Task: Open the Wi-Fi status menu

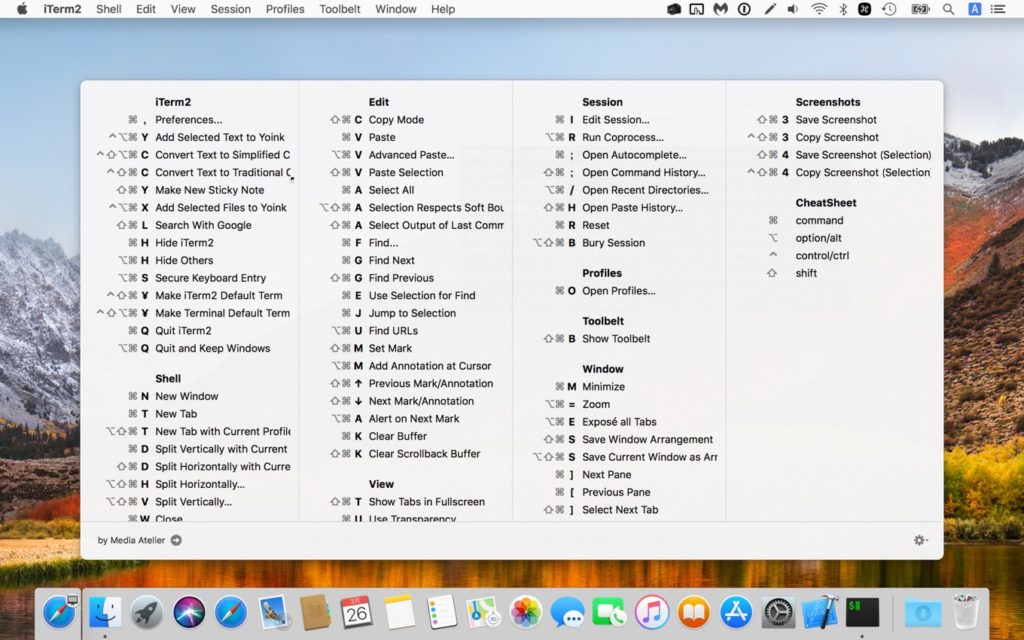Action: 819,9
